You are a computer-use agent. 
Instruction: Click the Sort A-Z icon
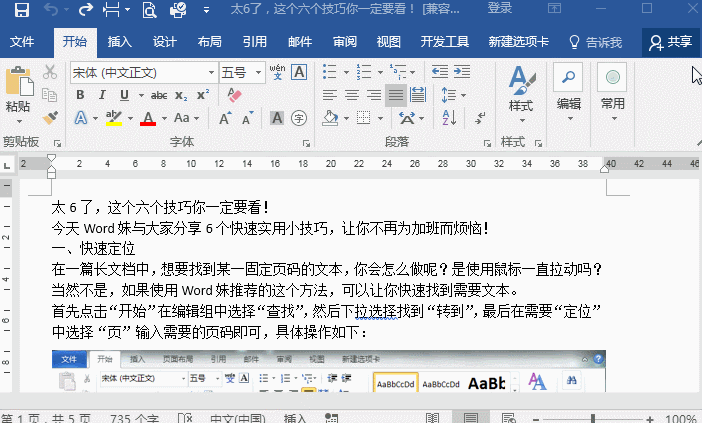coord(449,118)
